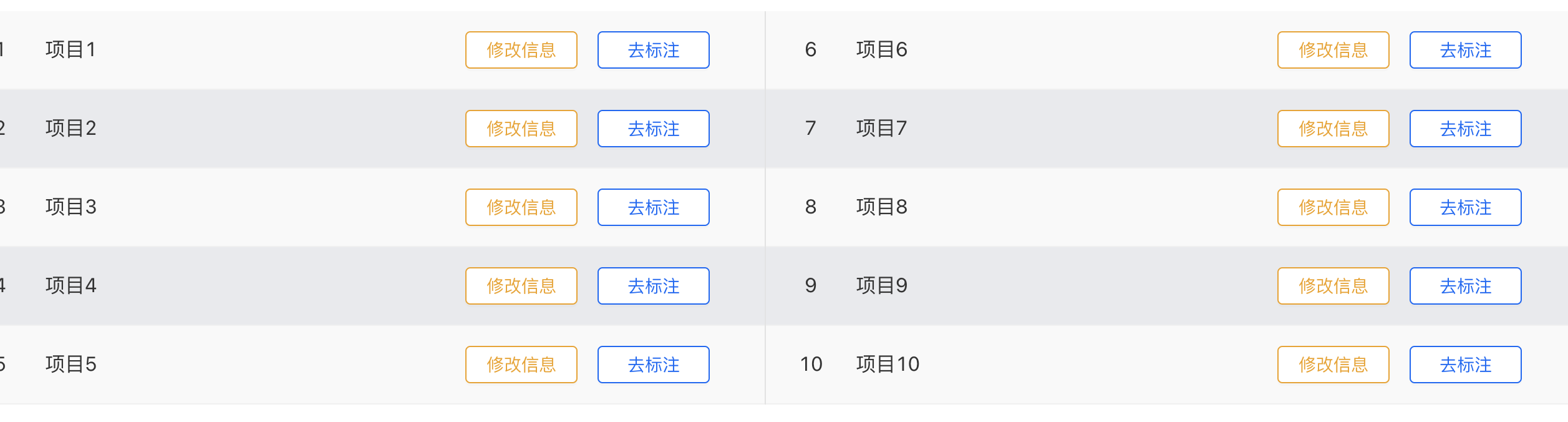The image size is (1568, 422).
Task: Begin annotating 项目4 with 去标注
Action: coord(653,286)
